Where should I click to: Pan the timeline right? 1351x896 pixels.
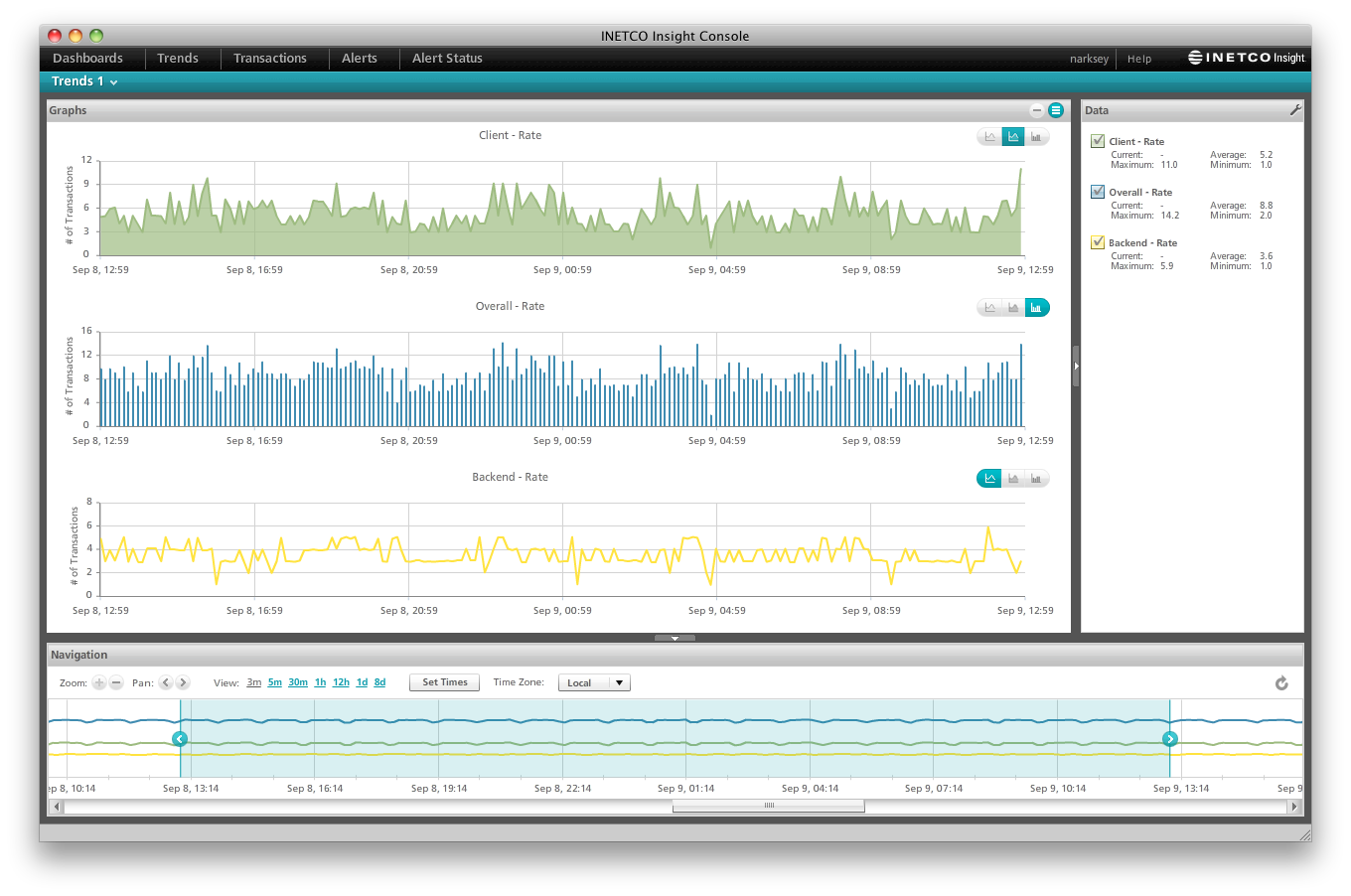coord(183,682)
